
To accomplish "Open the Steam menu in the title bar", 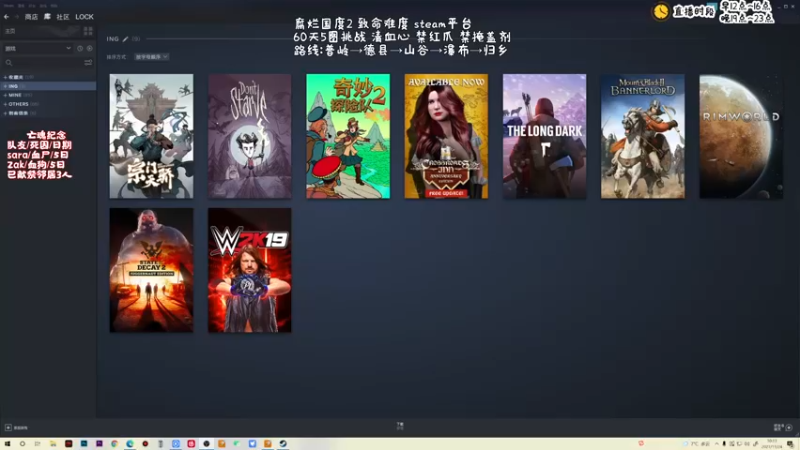I will 8,6.
